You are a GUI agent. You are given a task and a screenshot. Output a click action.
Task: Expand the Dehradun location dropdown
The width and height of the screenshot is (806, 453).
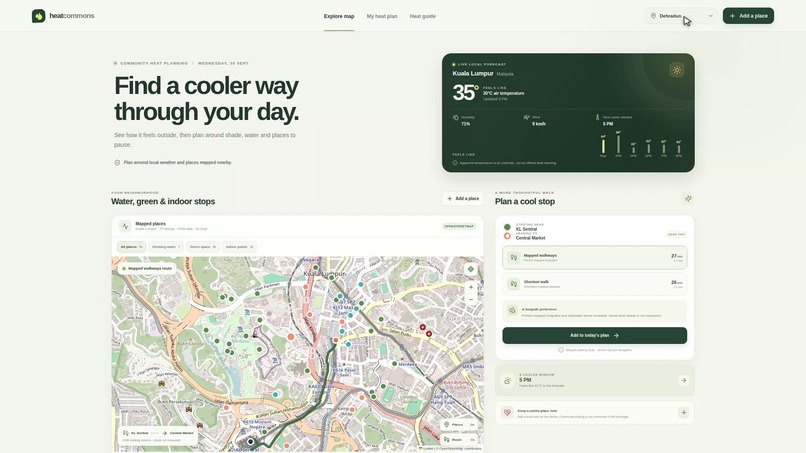click(682, 16)
